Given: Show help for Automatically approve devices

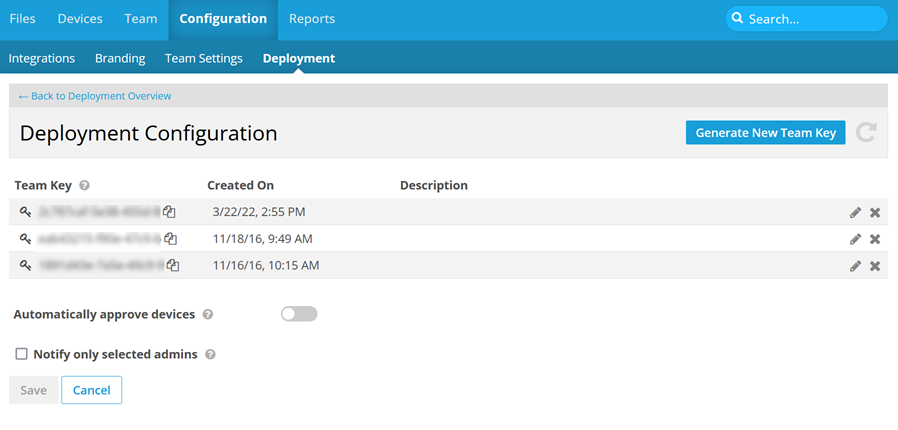Looking at the screenshot, I should [208, 314].
